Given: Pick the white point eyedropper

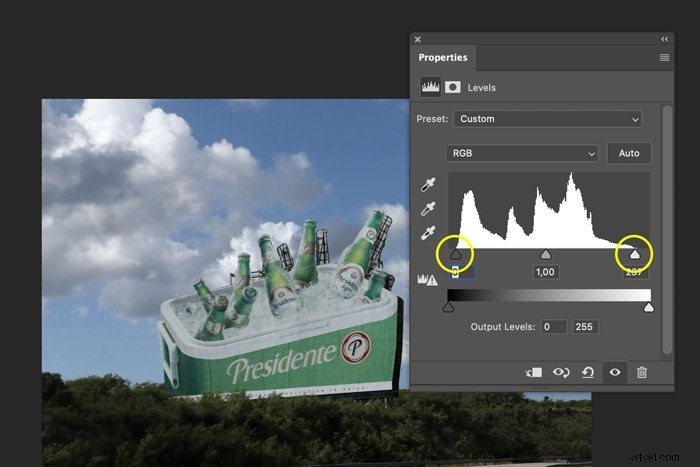Looking at the screenshot, I should (428, 233).
